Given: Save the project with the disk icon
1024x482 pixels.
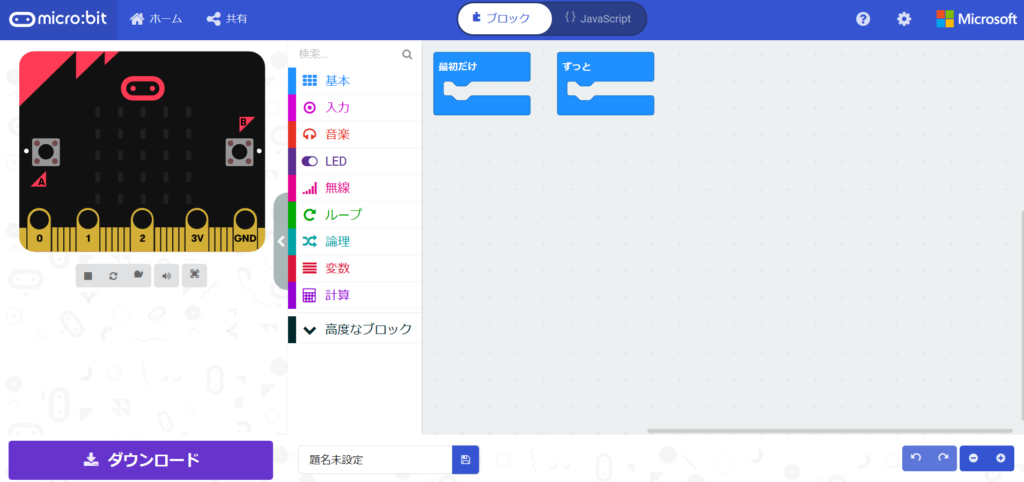Looking at the screenshot, I should pos(466,460).
